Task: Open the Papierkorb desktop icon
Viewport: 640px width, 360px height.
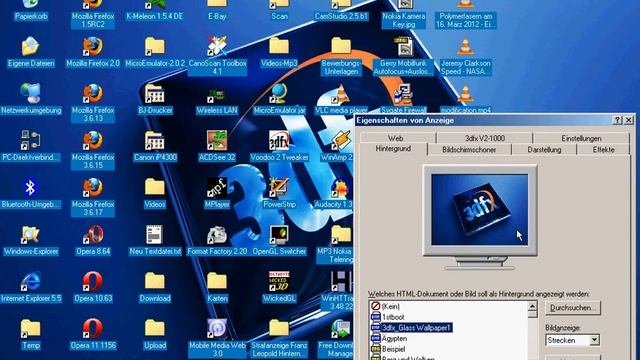Action: tap(31, 10)
